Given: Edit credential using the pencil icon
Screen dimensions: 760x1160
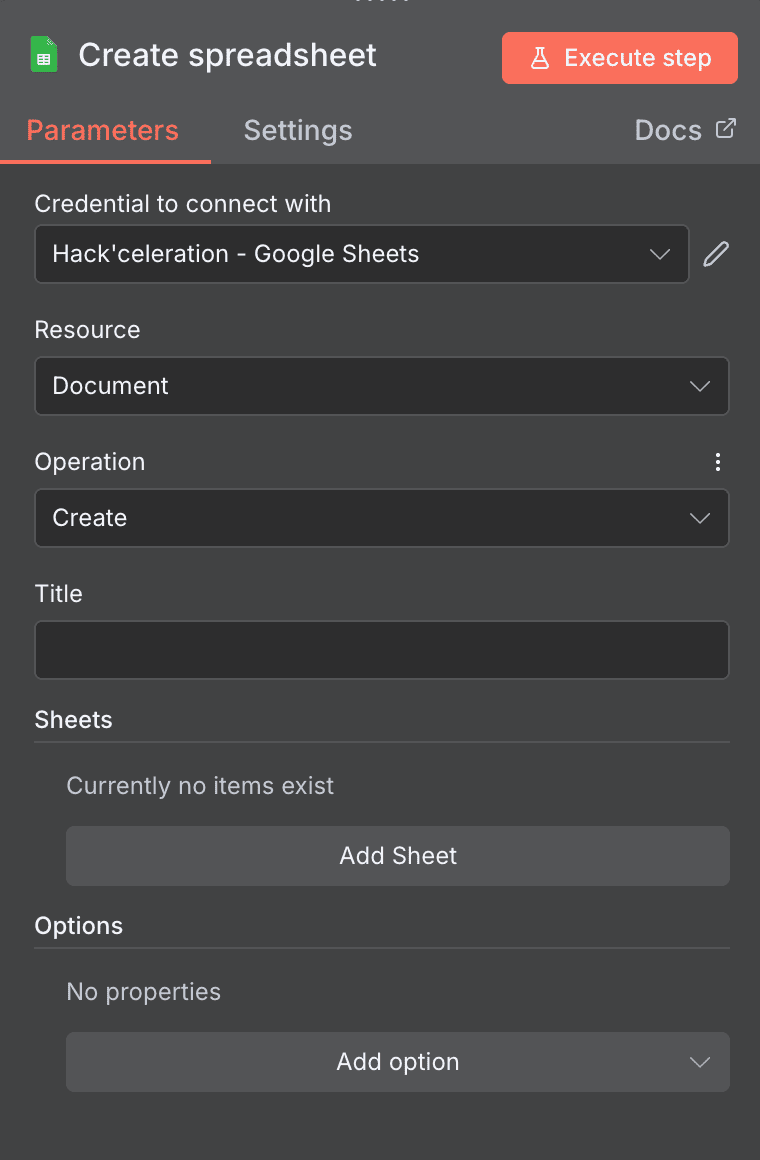Looking at the screenshot, I should (x=716, y=254).
